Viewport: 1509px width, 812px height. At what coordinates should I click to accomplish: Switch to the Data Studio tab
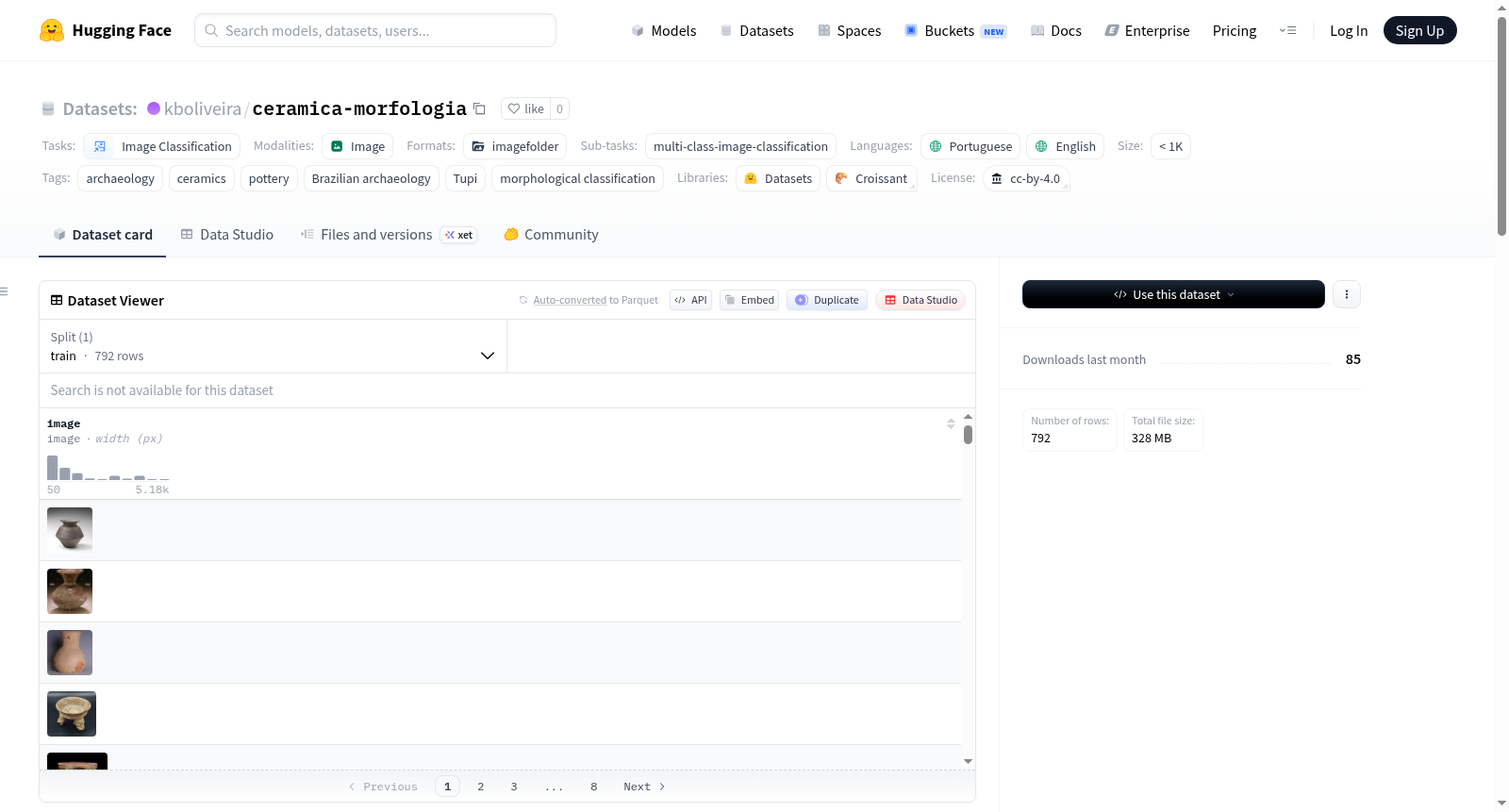tap(227, 235)
